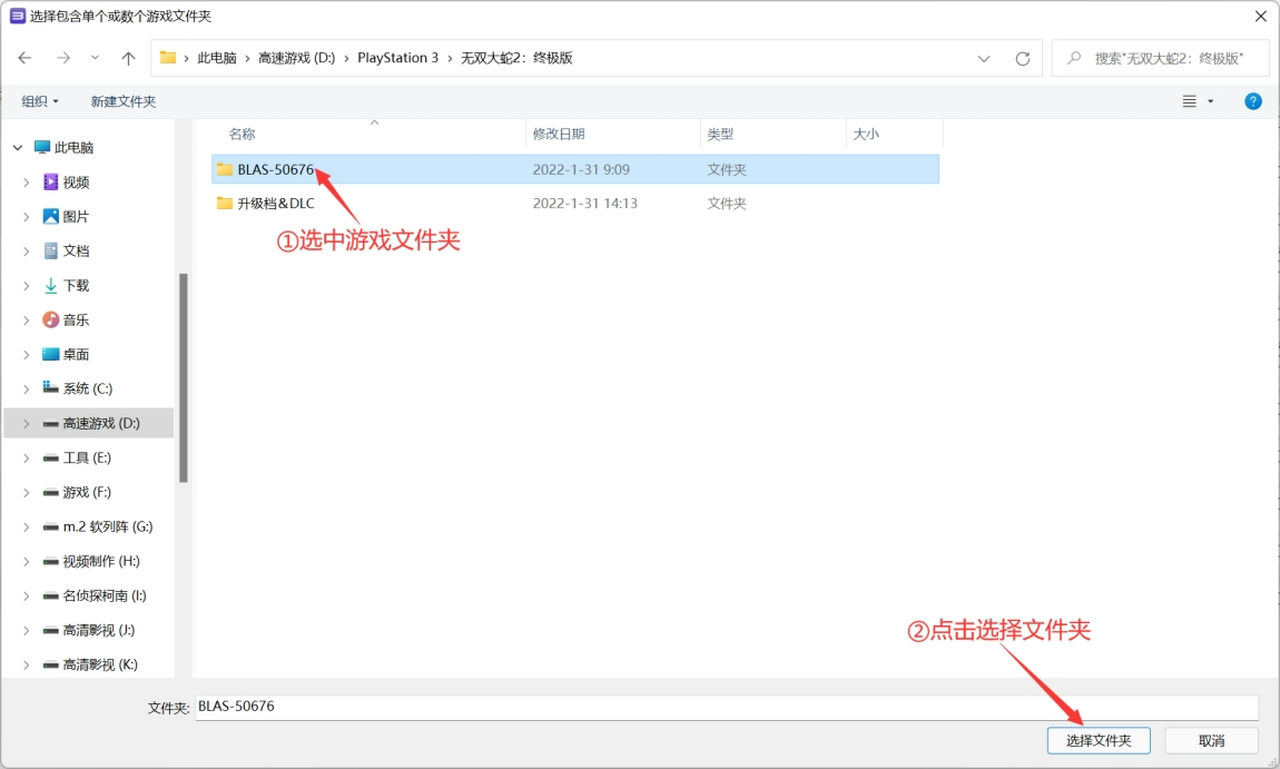
Task: Change view layout icon
Action: (x=1189, y=101)
